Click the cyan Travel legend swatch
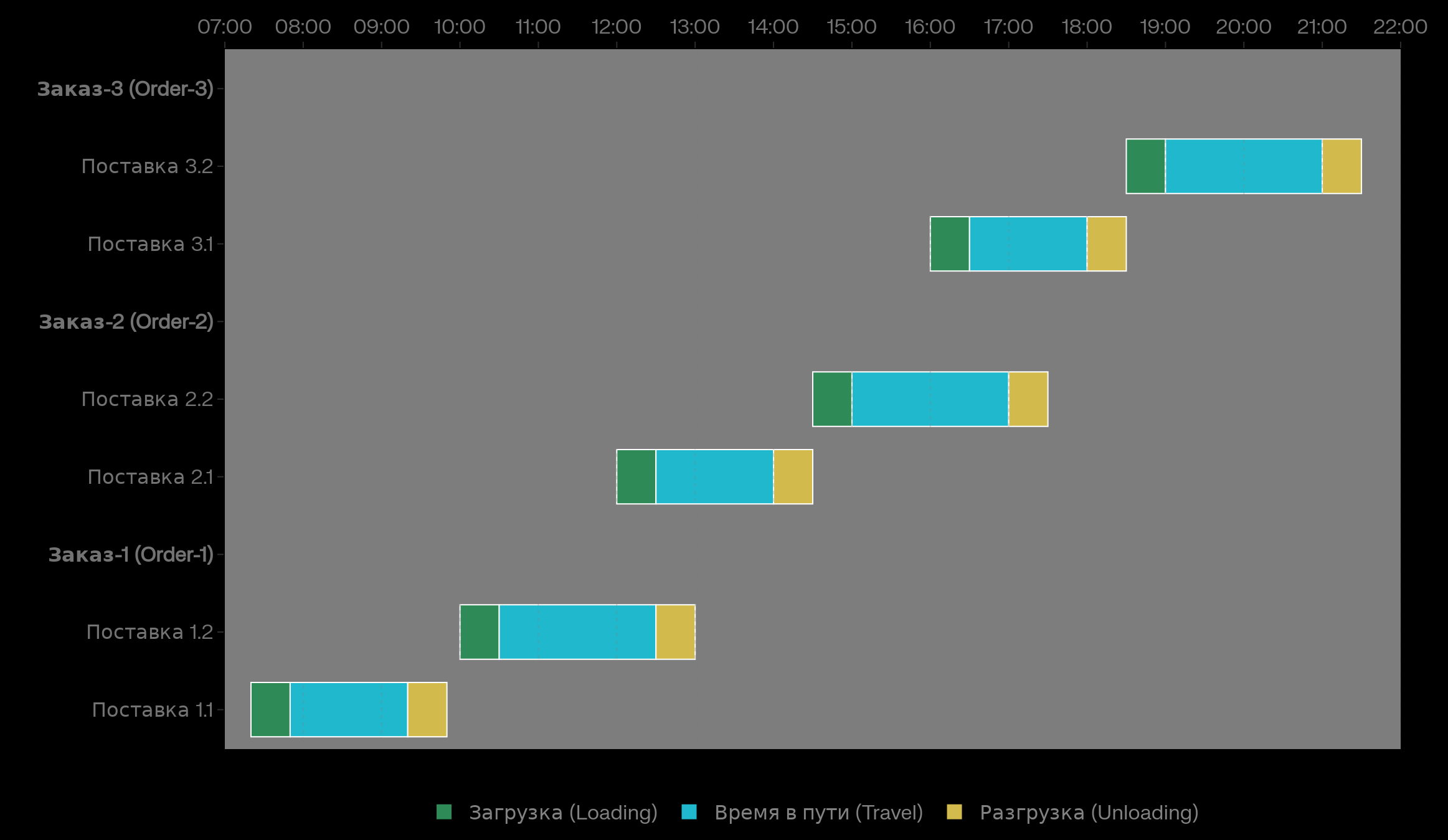The width and height of the screenshot is (1448, 840). point(689,812)
